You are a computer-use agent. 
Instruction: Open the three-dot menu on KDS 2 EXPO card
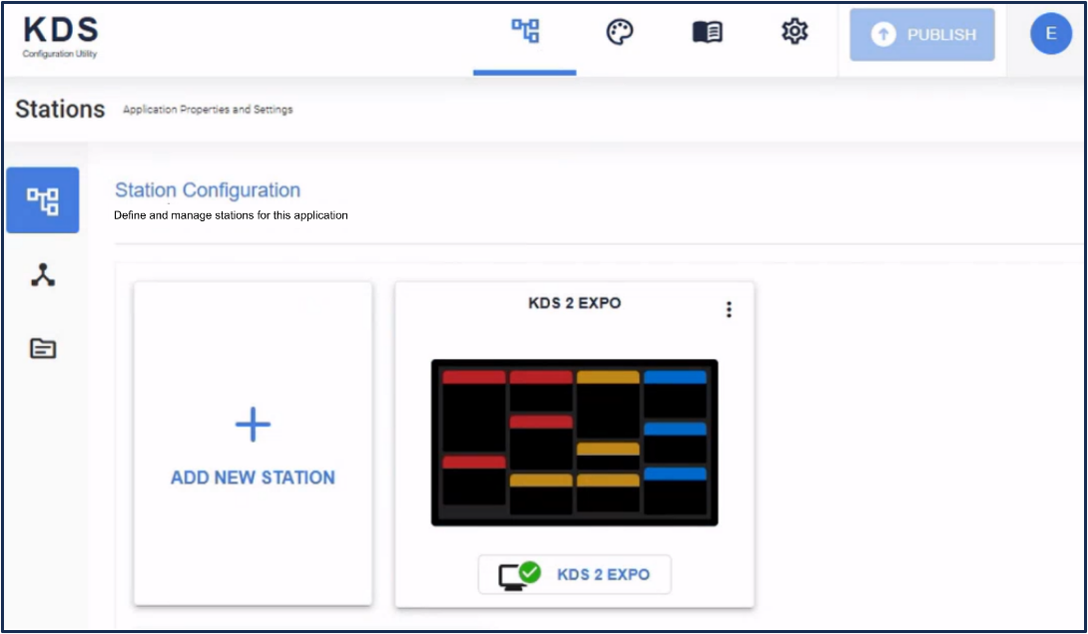click(729, 309)
